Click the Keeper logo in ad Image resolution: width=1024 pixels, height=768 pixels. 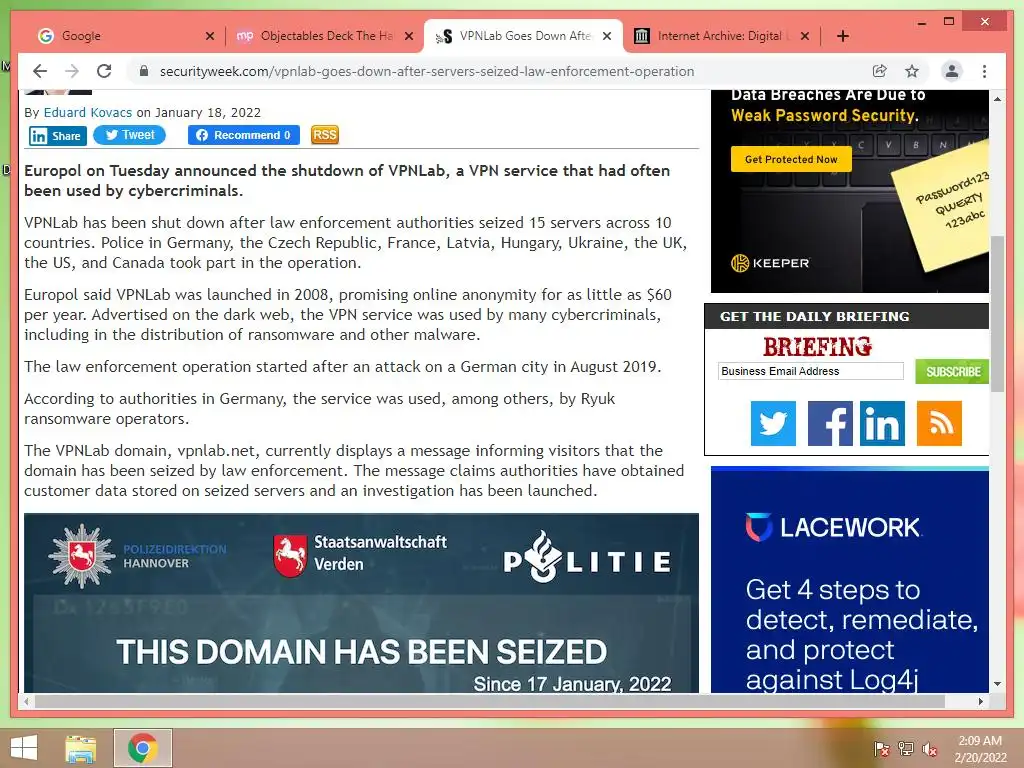pyautogui.click(x=770, y=263)
